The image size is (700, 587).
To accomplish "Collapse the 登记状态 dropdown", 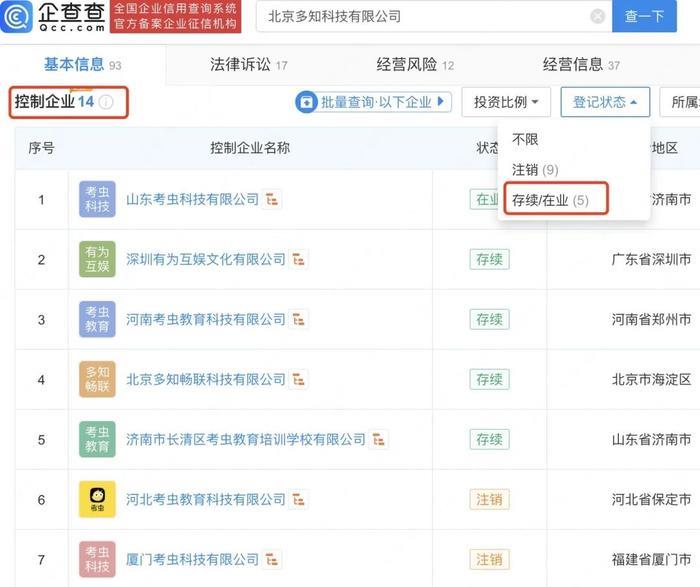I will click(x=605, y=102).
